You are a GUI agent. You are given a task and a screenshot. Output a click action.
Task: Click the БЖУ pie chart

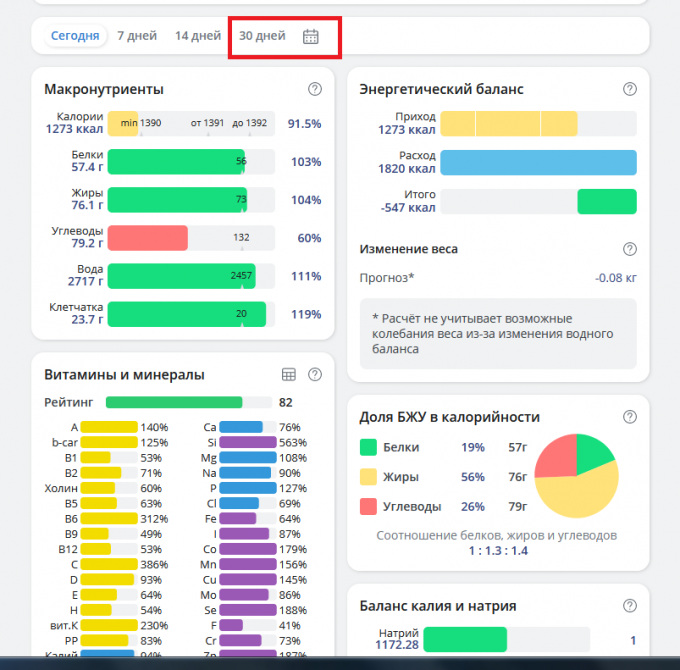click(x=576, y=474)
